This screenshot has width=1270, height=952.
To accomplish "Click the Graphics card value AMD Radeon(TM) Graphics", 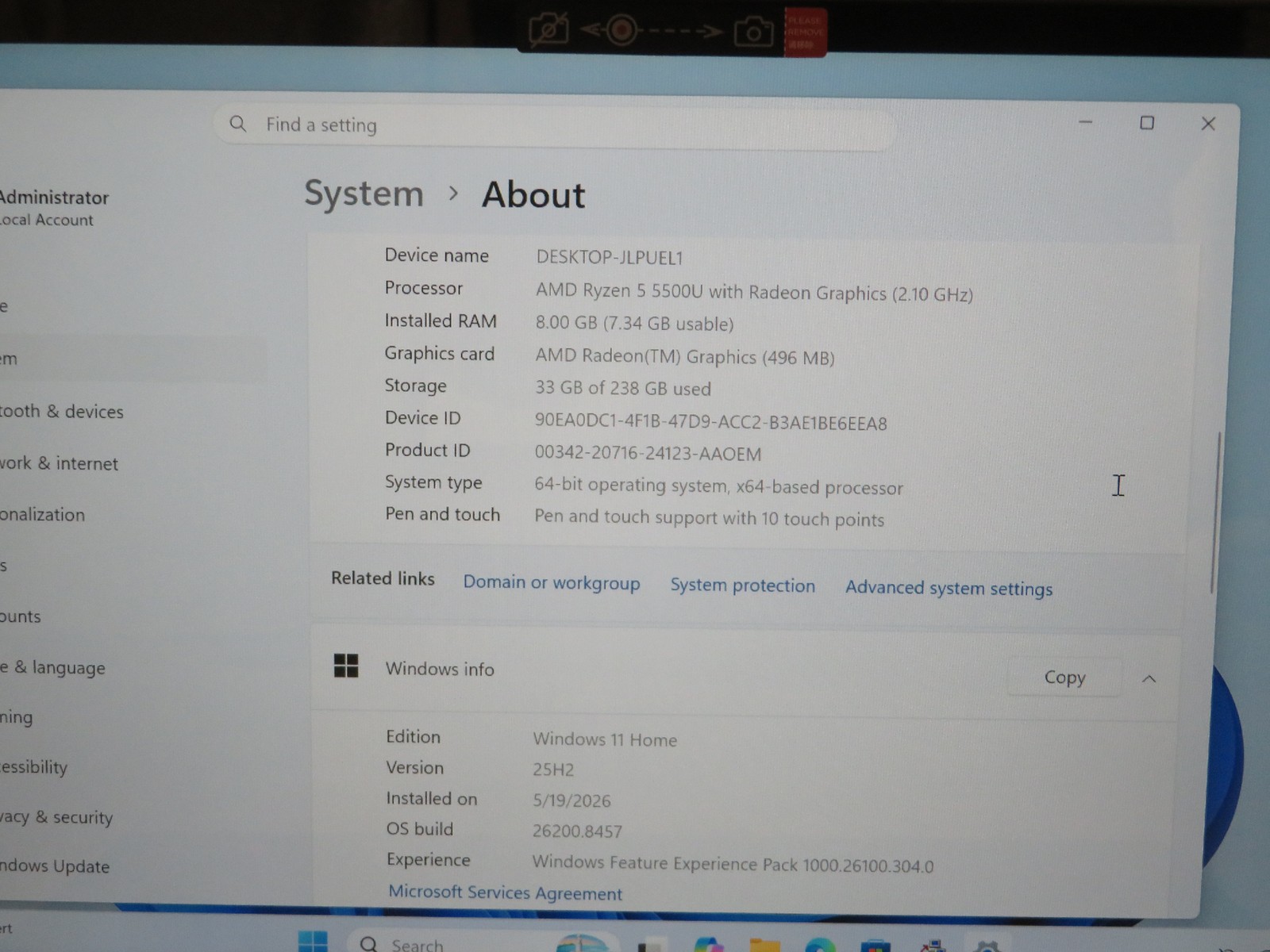I will pyautogui.click(x=685, y=357).
